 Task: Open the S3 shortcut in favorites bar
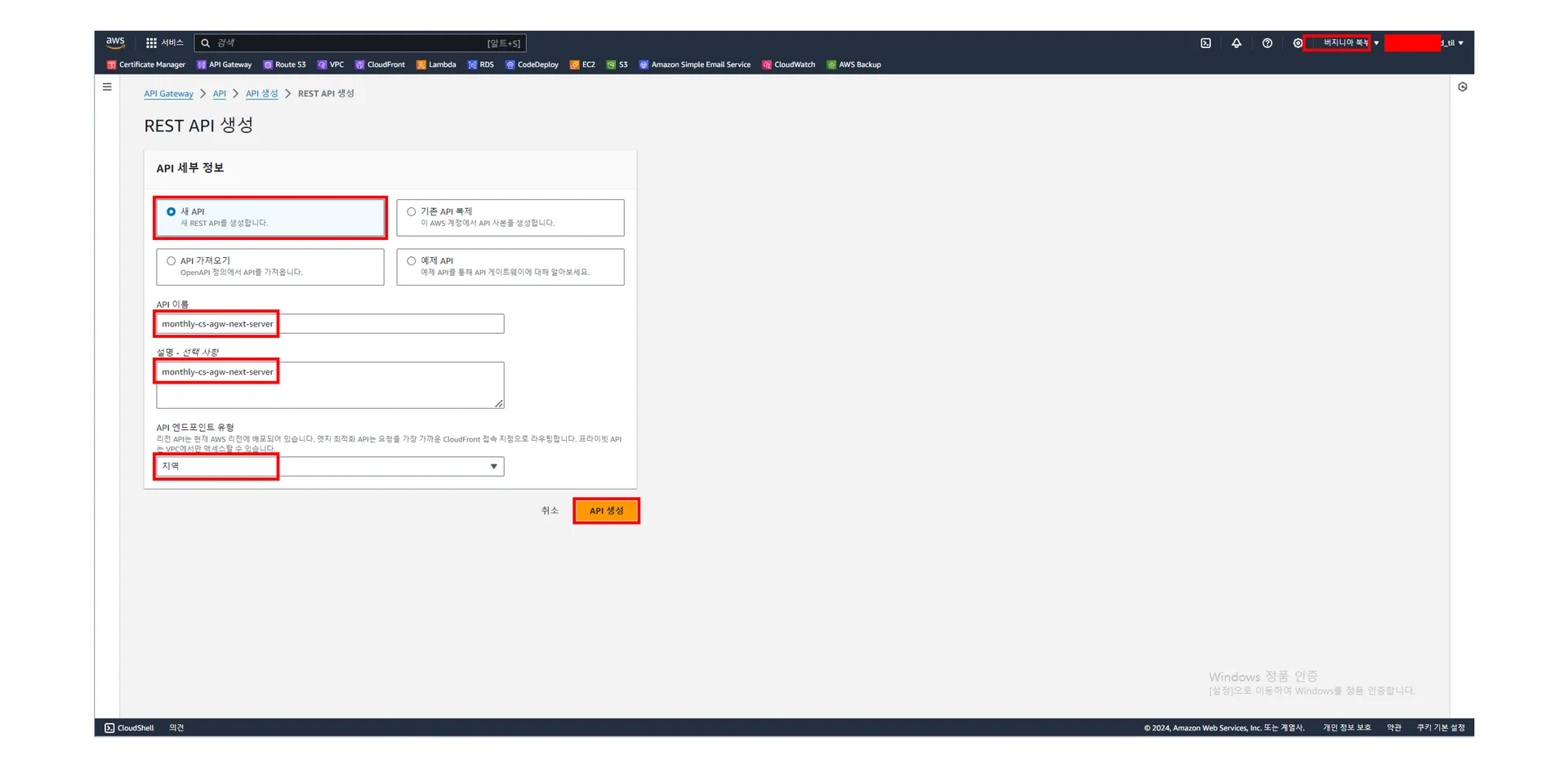[617, 64]
